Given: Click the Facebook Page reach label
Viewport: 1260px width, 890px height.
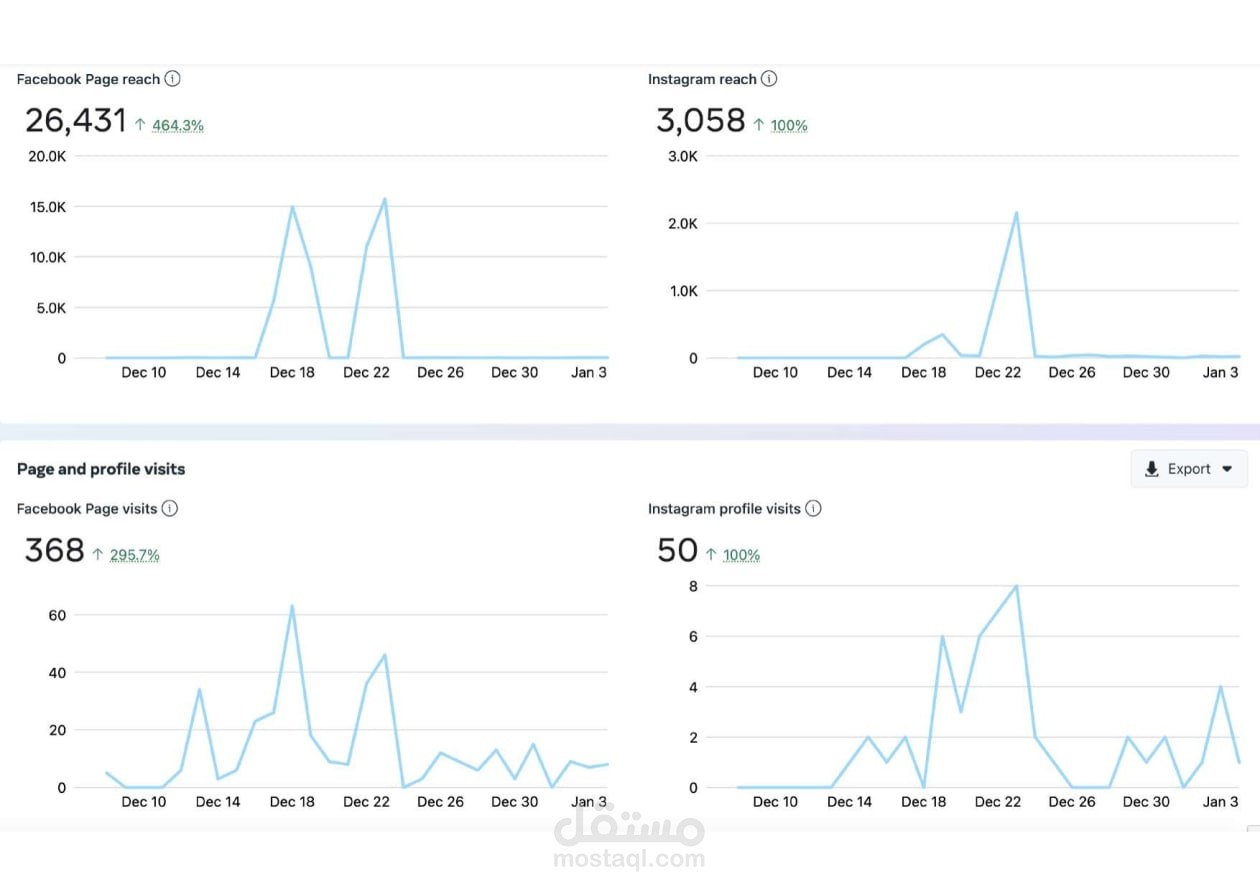Looking at the screenshot, I should 88,79.
